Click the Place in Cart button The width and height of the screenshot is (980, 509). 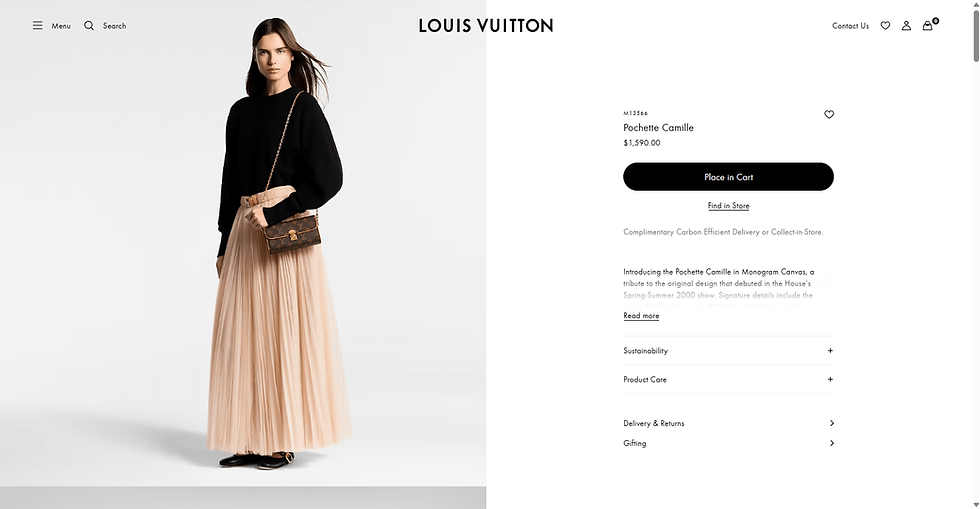(x=728, y=177)
